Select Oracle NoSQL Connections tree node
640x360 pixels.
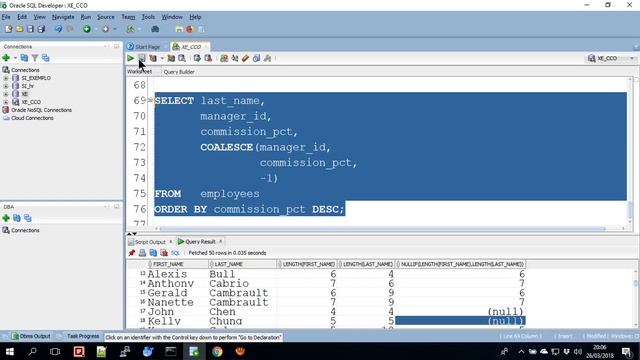pos(41,110)
